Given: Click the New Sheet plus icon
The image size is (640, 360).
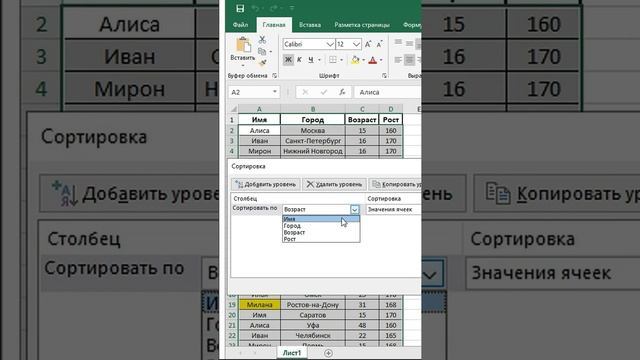Looking at the screenshot, I should [x=328, y=353].
